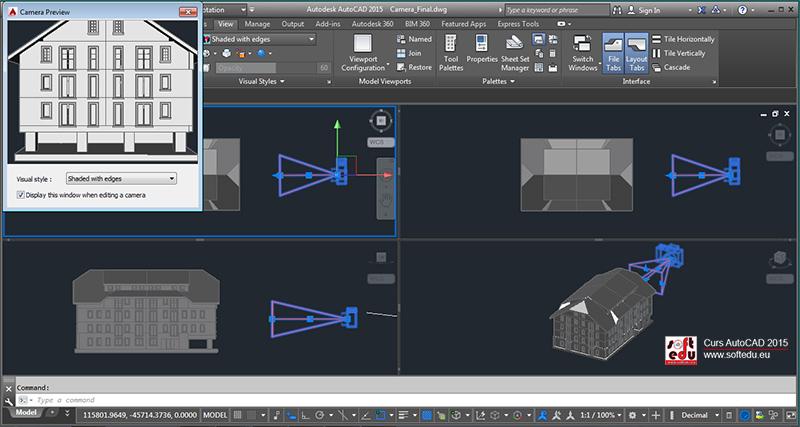
Task: Open the Featured Apps tab
Action: click(x=463, y=24)
